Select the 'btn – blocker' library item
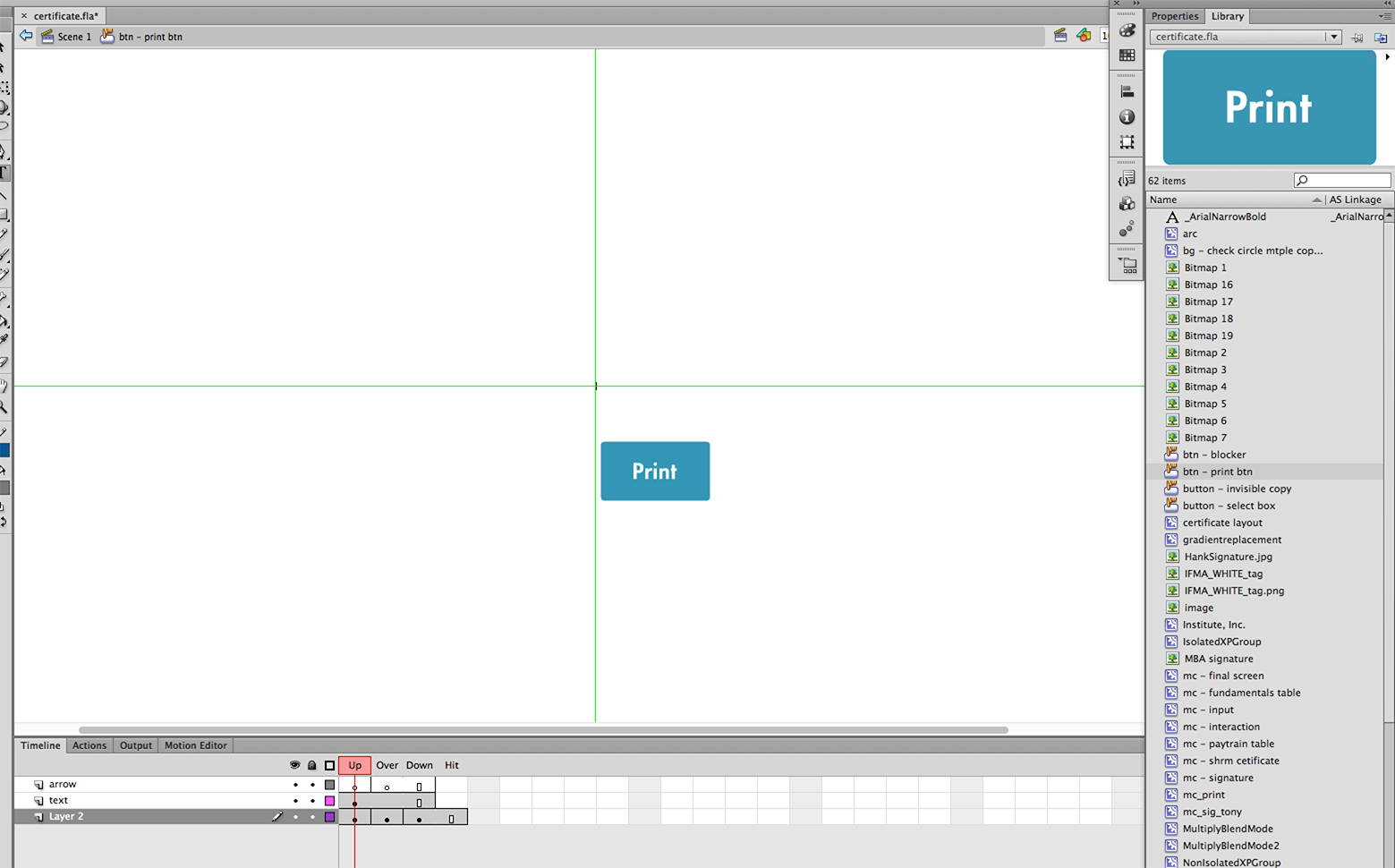1395x868 pixels. [1213, 455]
